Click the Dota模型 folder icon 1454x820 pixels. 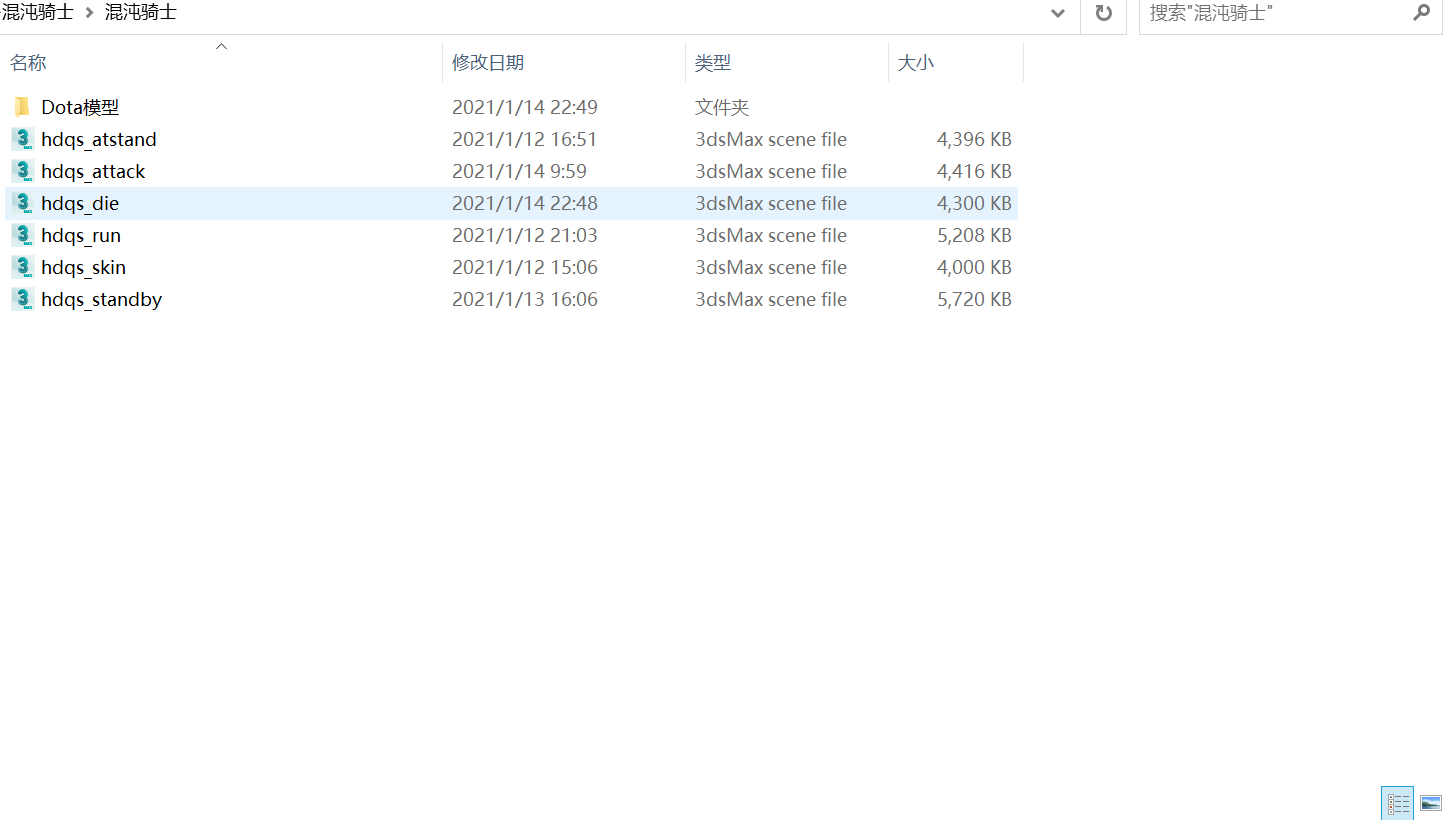pyautogui.click(x=22, y=107)
